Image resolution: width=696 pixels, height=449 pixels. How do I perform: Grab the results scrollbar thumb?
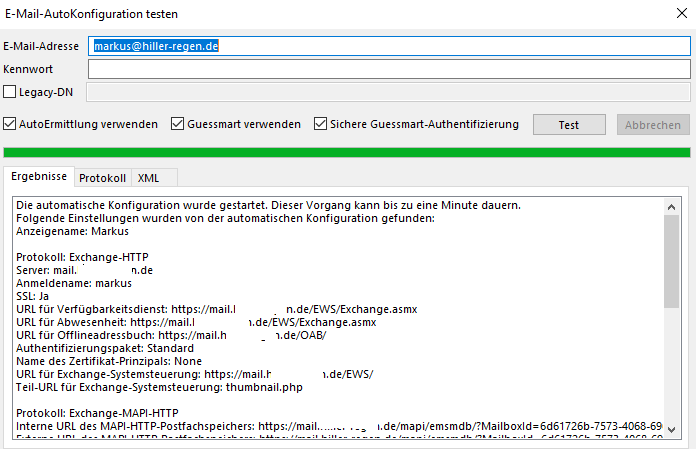point(671,260)
